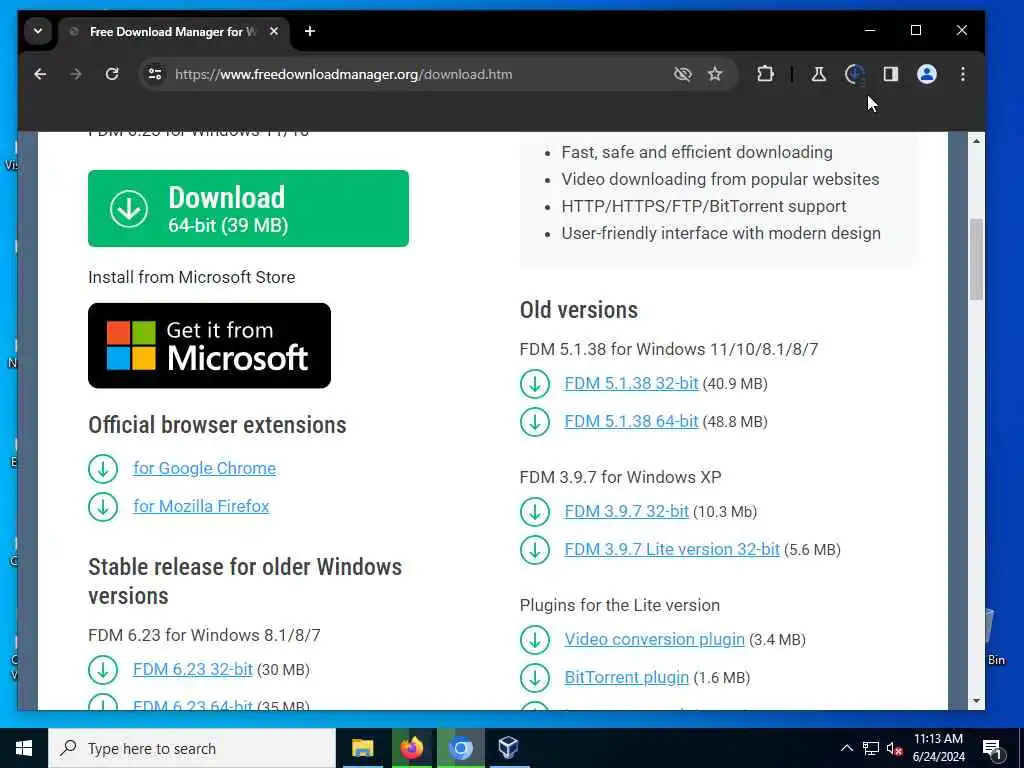This screenshot has width=1024, height=768.
Task: Open the for Google Chrome extension link
Action: click(204, 468)
